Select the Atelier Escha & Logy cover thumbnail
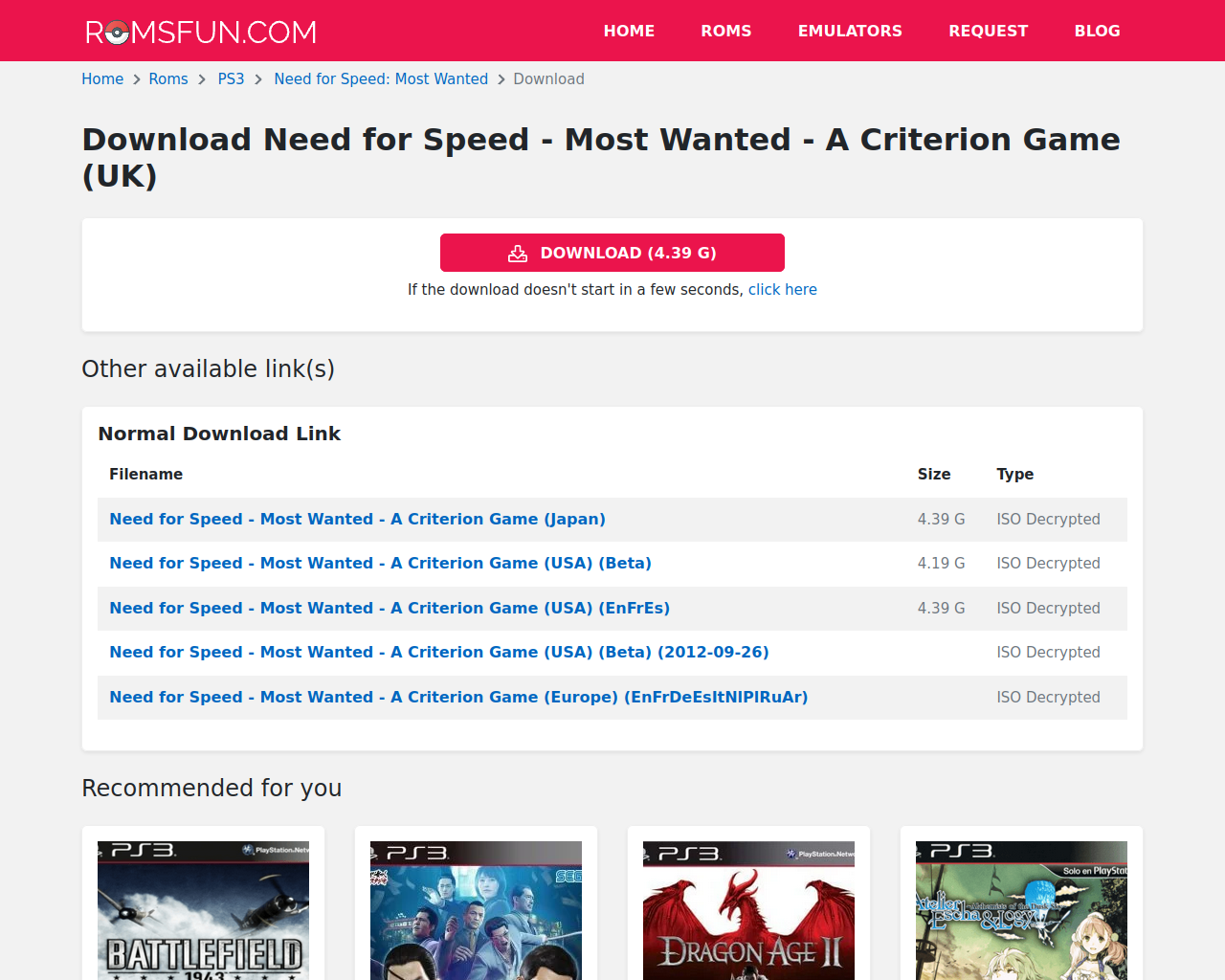Image resolution: width=1225 pixels, height=980 pixels. (x=1021, y=910)
